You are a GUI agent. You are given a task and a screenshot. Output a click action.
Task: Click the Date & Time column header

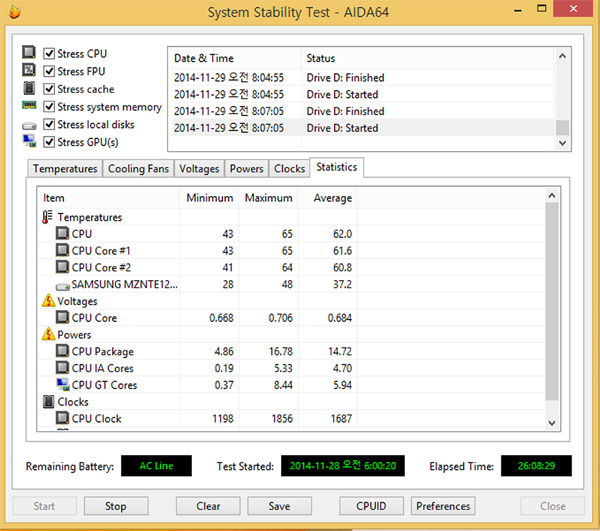click(x=235, y=58)
